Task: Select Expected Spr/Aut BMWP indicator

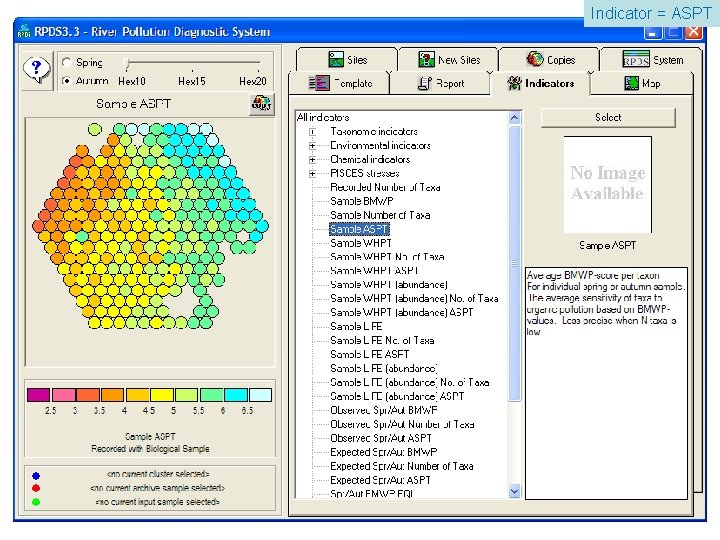Action: (x=383, y=452)
